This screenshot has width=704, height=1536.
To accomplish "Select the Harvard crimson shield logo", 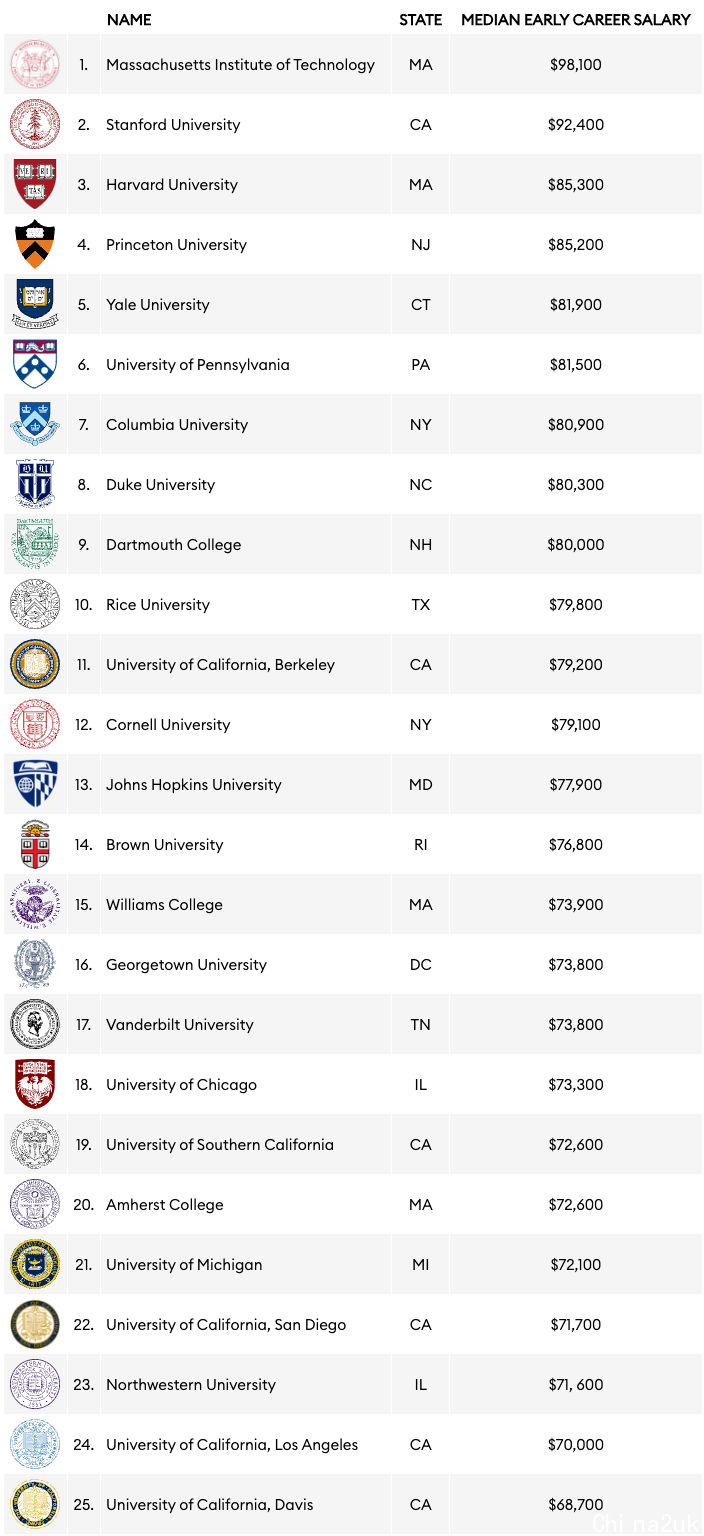I will coord(35,184).
